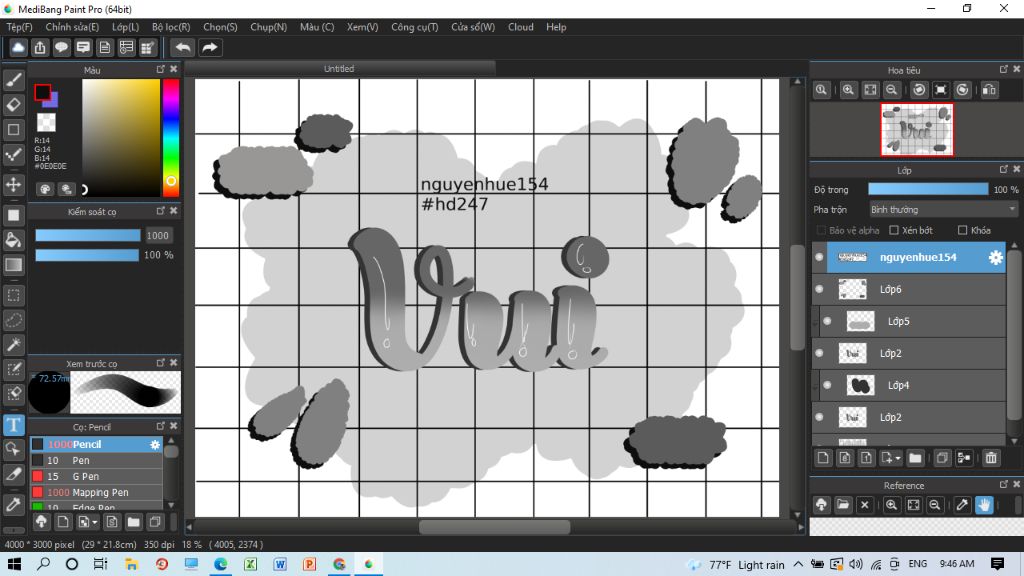Zoom in on the Navigator panel
Image resolution: width=1024 pixels, height=576 pixels.
click(848, 90)
